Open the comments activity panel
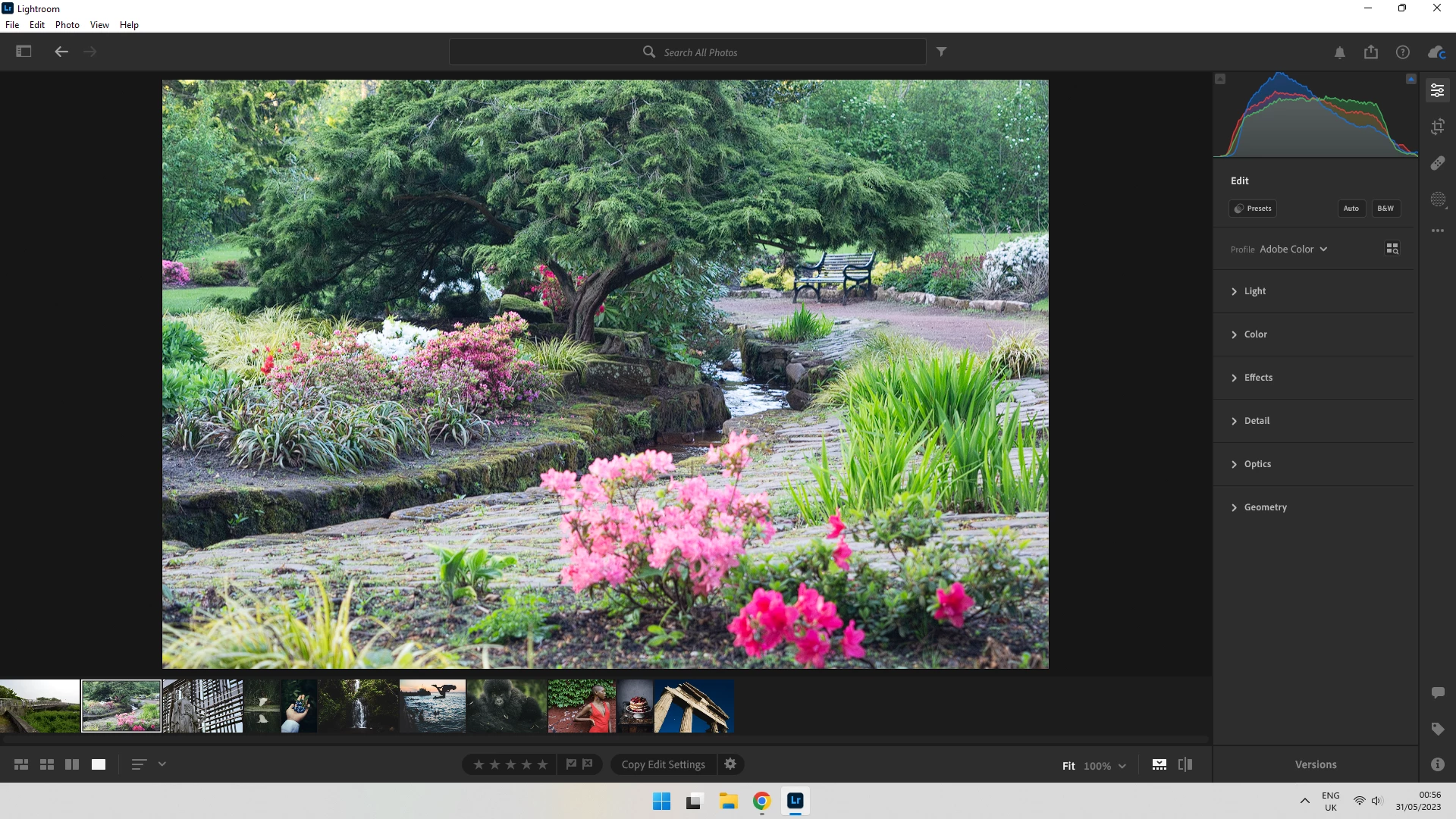Screen dimensions: 1456x819 1438,692
